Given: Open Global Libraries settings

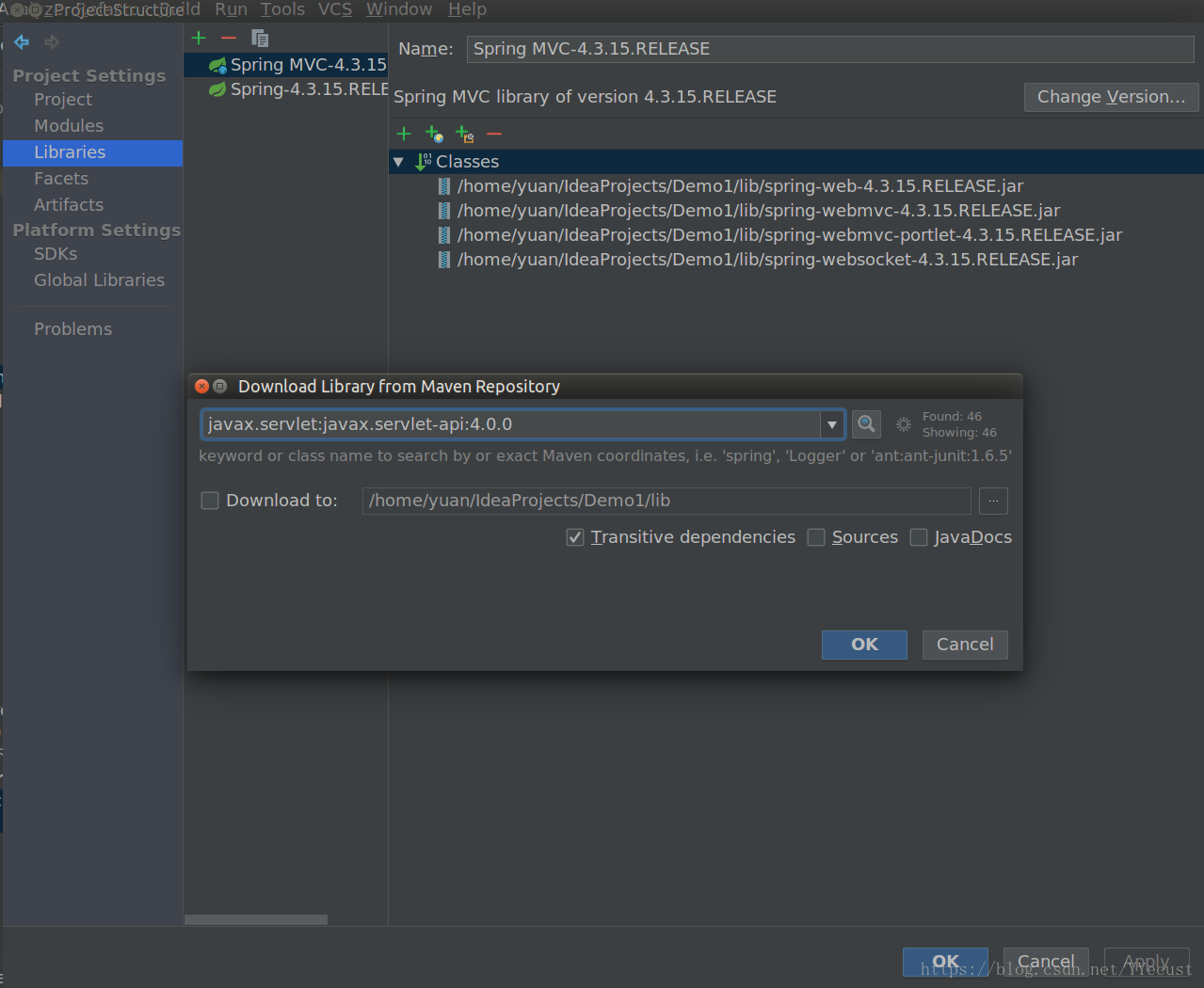Looking at the screenshot, I should [x=99, y=280].
